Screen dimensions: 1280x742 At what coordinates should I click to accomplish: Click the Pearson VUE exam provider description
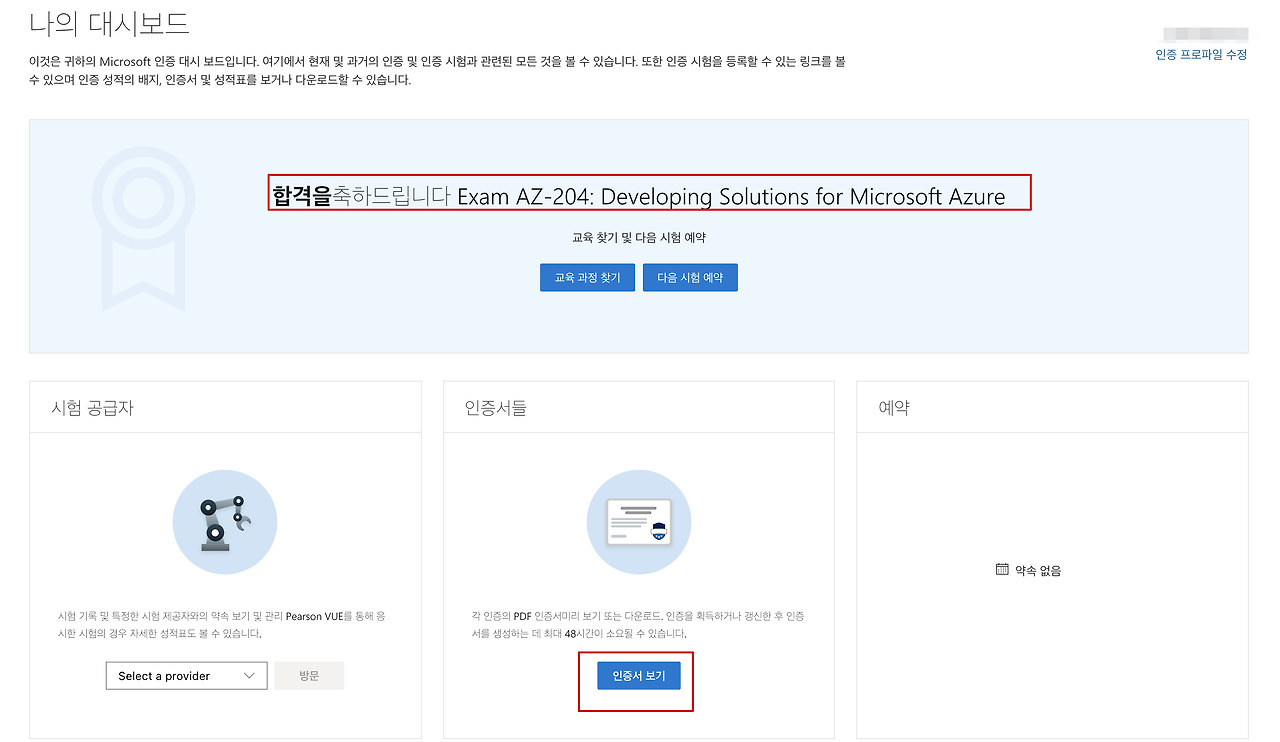click(x=222, y=625)
